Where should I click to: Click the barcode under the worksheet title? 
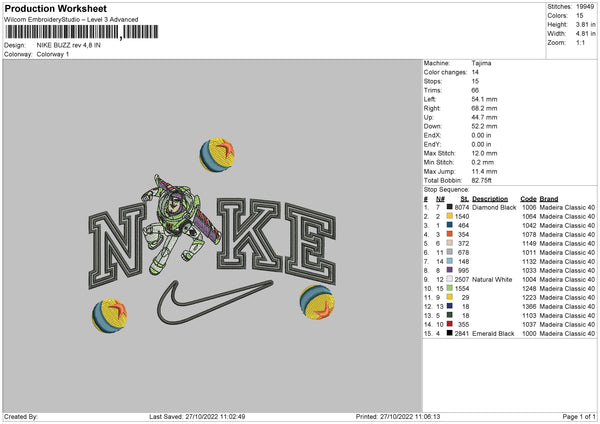pos(82,32)
